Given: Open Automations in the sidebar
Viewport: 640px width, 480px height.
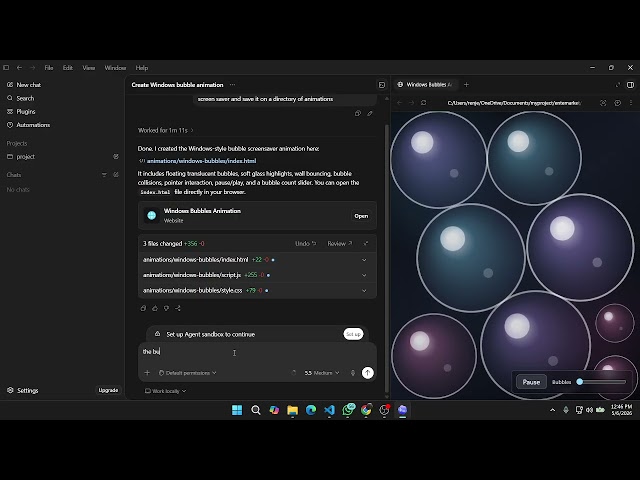Looking at the screenshot, I should (x=28, y=125).
